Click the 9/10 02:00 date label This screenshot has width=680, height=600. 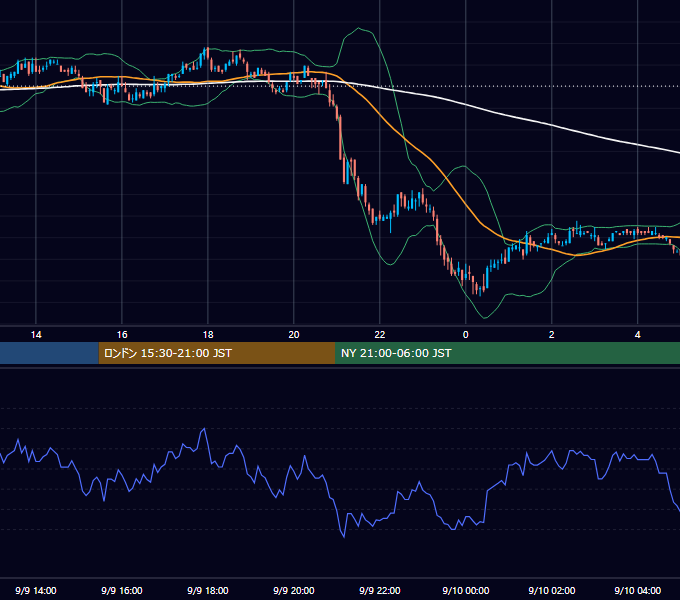(551, 590)
